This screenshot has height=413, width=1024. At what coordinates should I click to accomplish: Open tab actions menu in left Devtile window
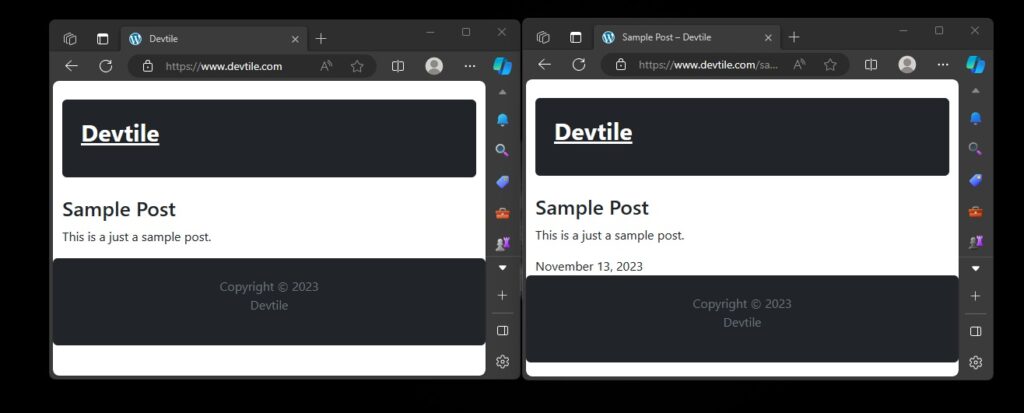click(x=103, y=39)
